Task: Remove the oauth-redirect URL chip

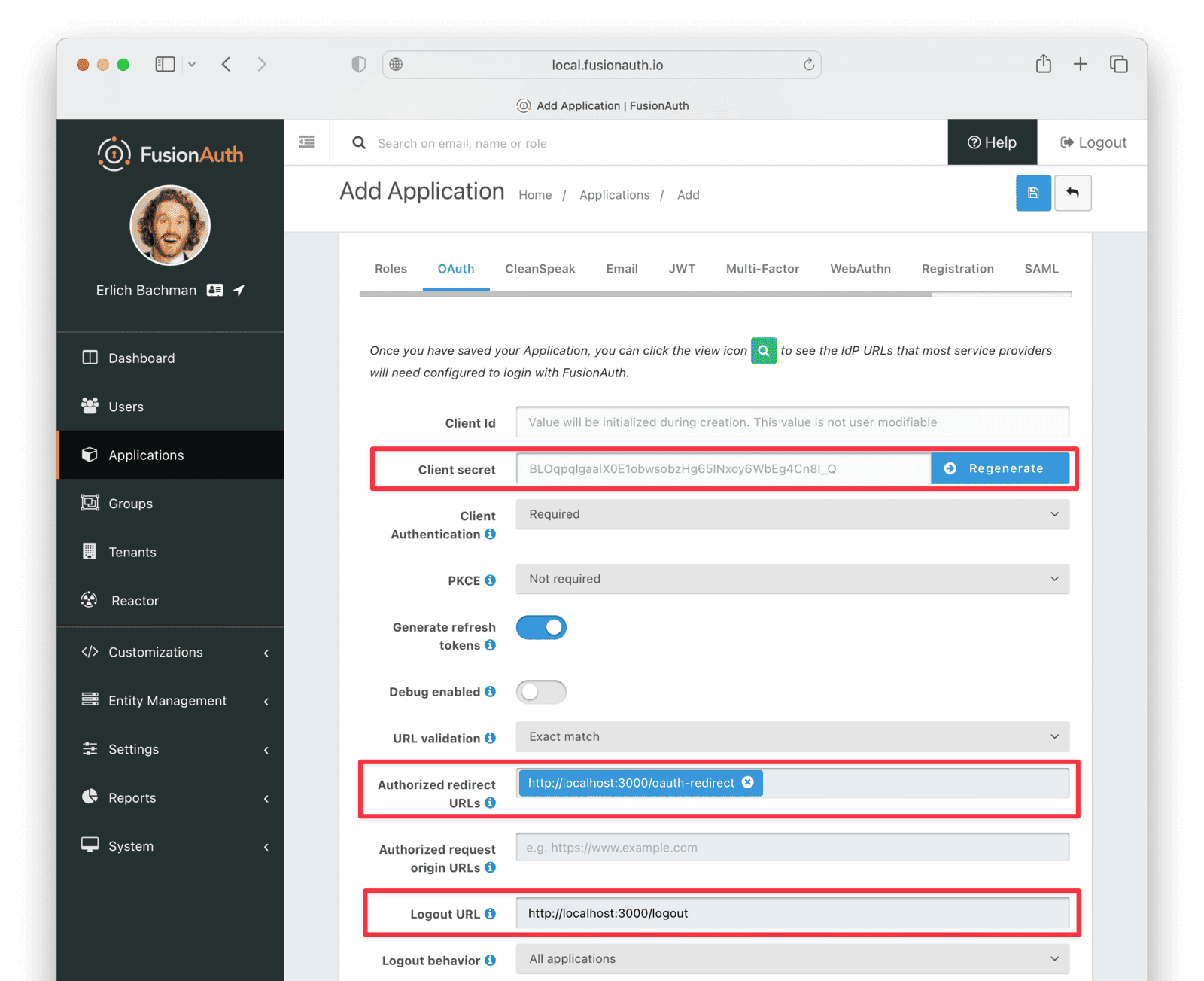Action: 748,782
